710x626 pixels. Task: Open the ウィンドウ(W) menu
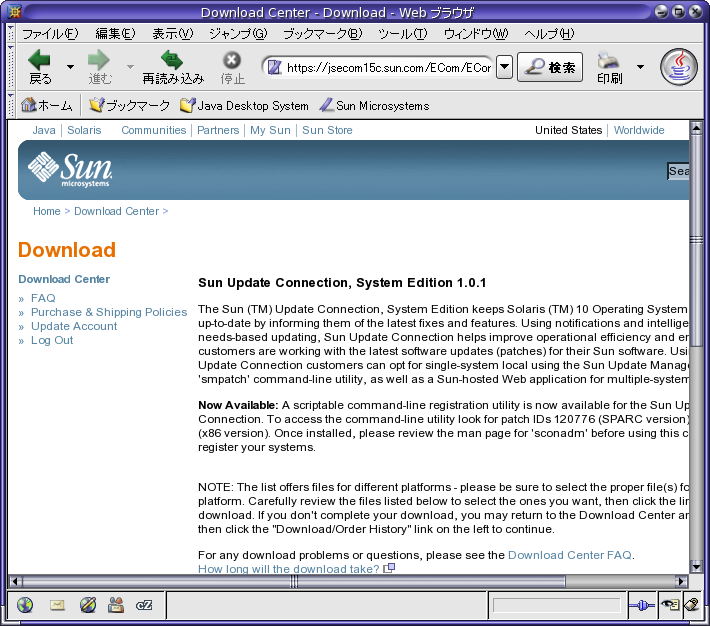(x=476, y=34)
